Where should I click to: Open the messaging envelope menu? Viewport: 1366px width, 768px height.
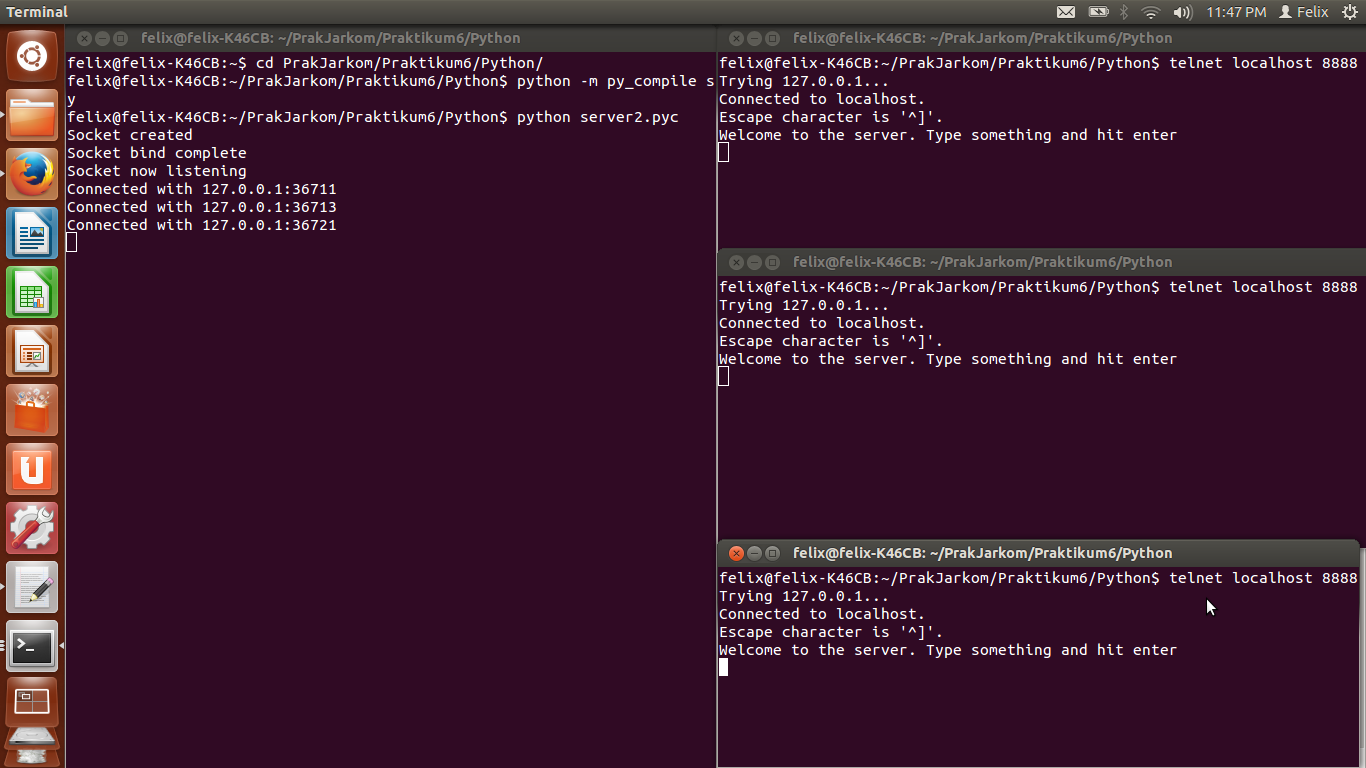coord(1066,12)
